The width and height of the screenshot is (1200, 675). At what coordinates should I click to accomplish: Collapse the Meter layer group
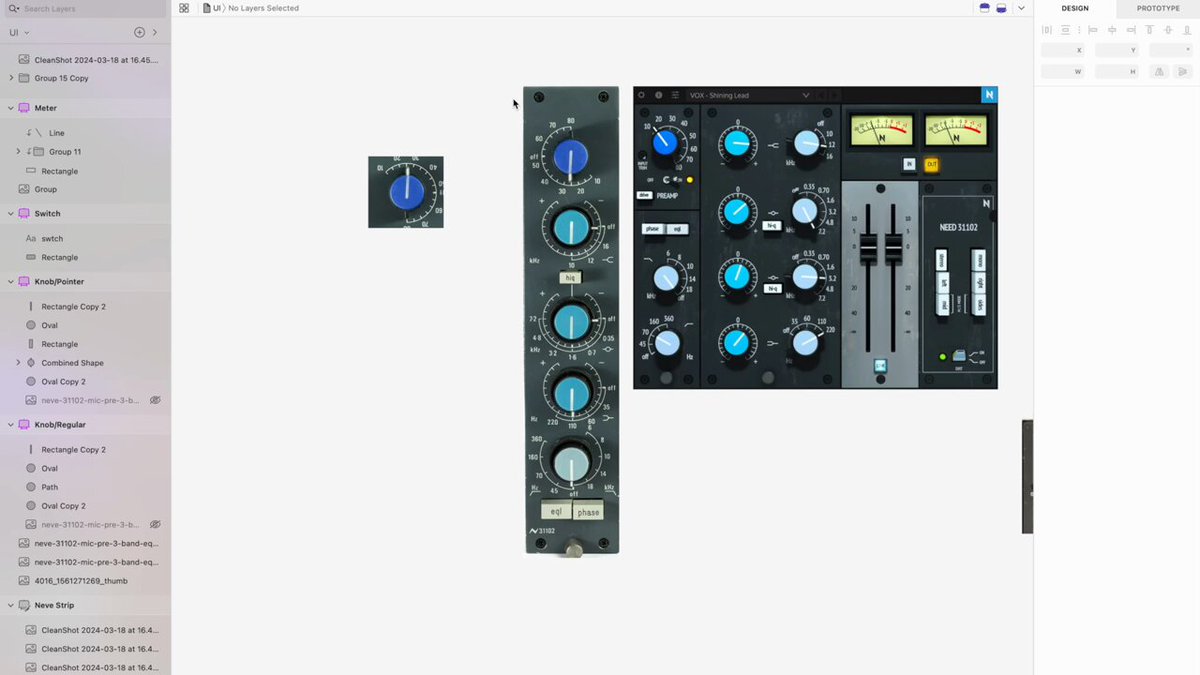point(11,108)
